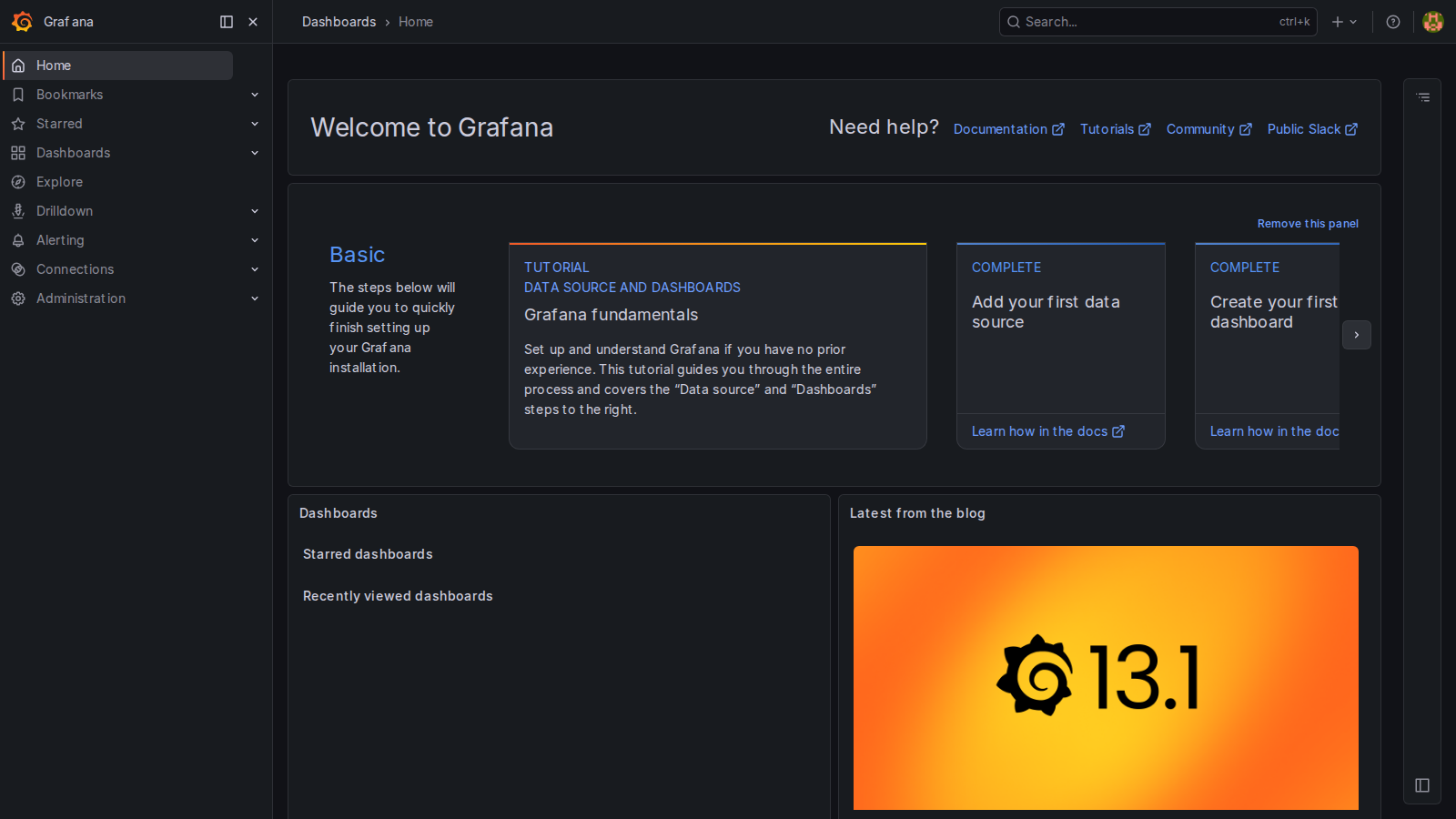Expand the Bookmarks section chevron
1456x819 pixels.
point(255,95)
